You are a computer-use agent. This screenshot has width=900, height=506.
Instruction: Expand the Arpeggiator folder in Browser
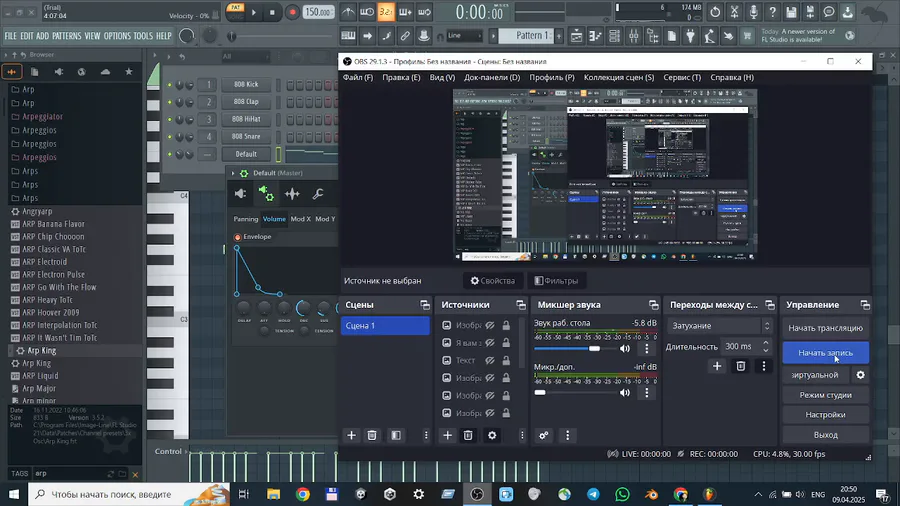42,116
